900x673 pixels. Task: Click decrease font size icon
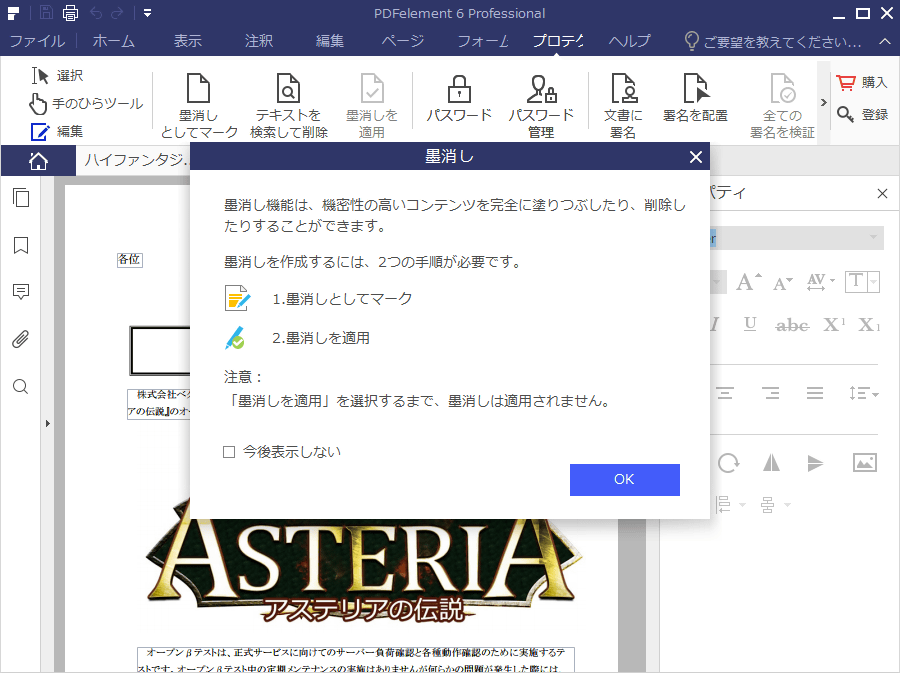(x=782, y=283)
